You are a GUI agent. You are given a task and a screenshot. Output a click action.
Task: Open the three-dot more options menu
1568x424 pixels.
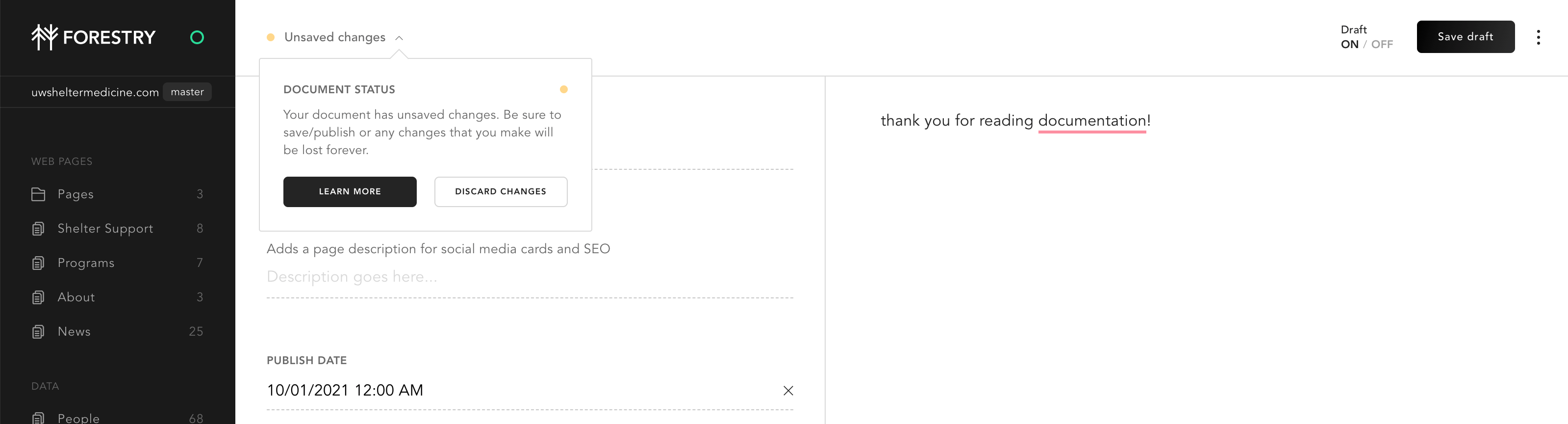1538,37
